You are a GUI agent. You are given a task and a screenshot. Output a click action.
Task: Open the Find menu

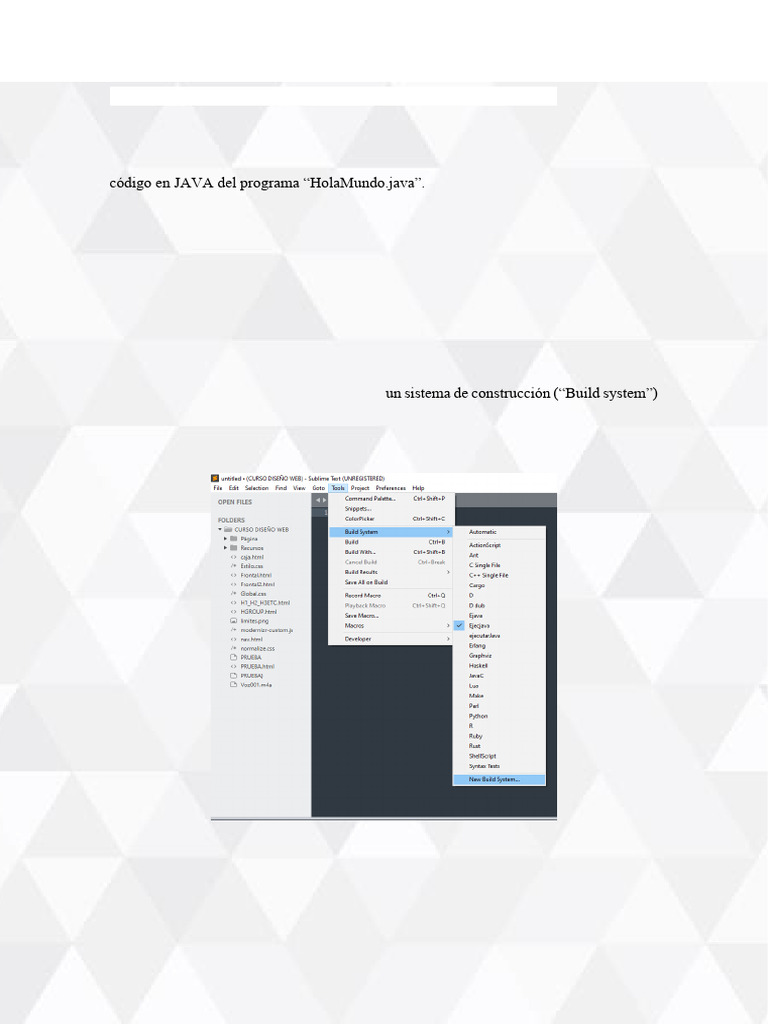point(281,488)
